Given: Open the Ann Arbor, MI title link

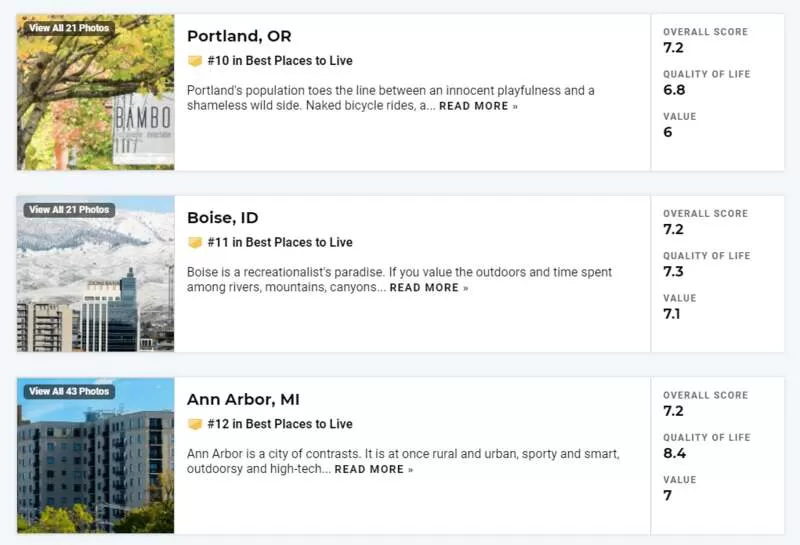Looking at the screenshot, I should click(x=243, y=400).
